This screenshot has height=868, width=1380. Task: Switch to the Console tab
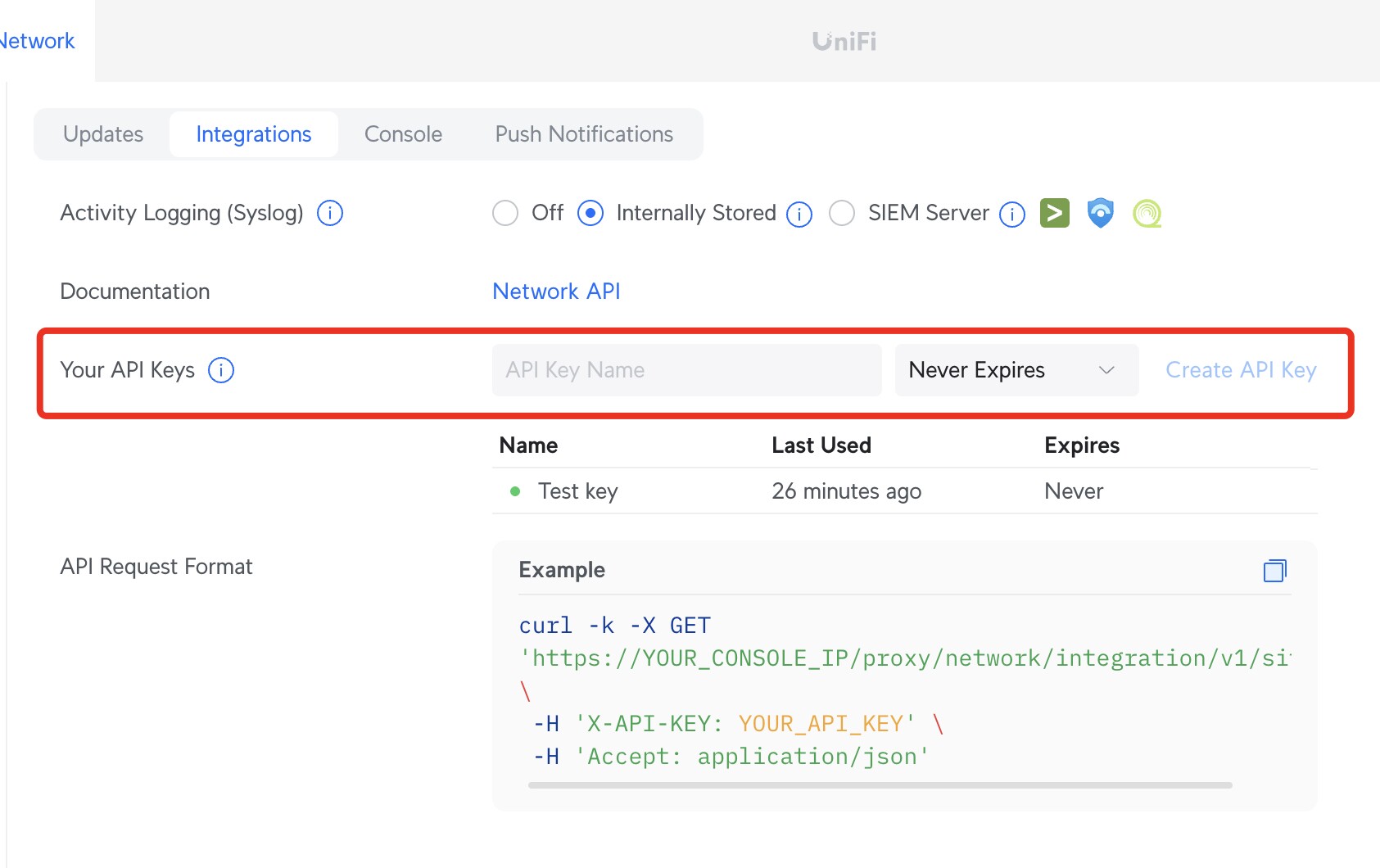click(x=403, y=134)
